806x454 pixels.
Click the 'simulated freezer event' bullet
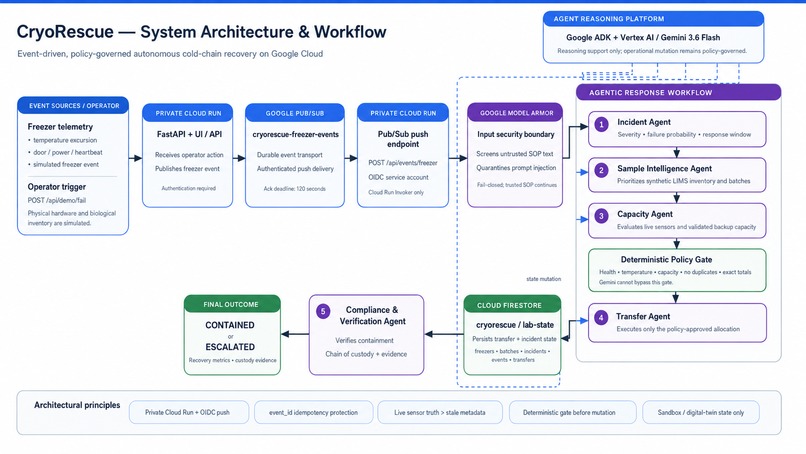click(x=66, y=165)
